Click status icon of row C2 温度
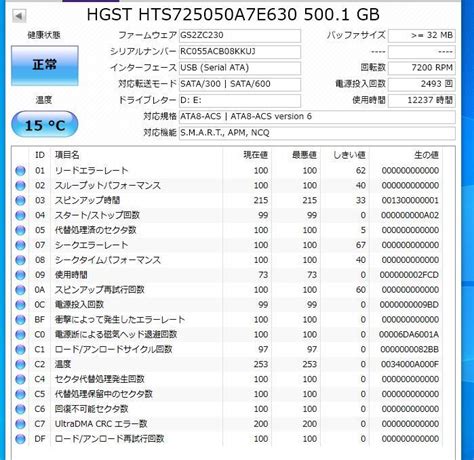Image resolution: width=474 pixels, height=460 pixels. tap(20, 364)
